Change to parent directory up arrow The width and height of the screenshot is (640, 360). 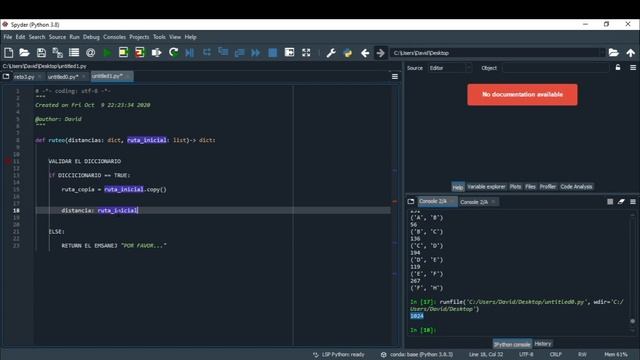tap(631, 53)
